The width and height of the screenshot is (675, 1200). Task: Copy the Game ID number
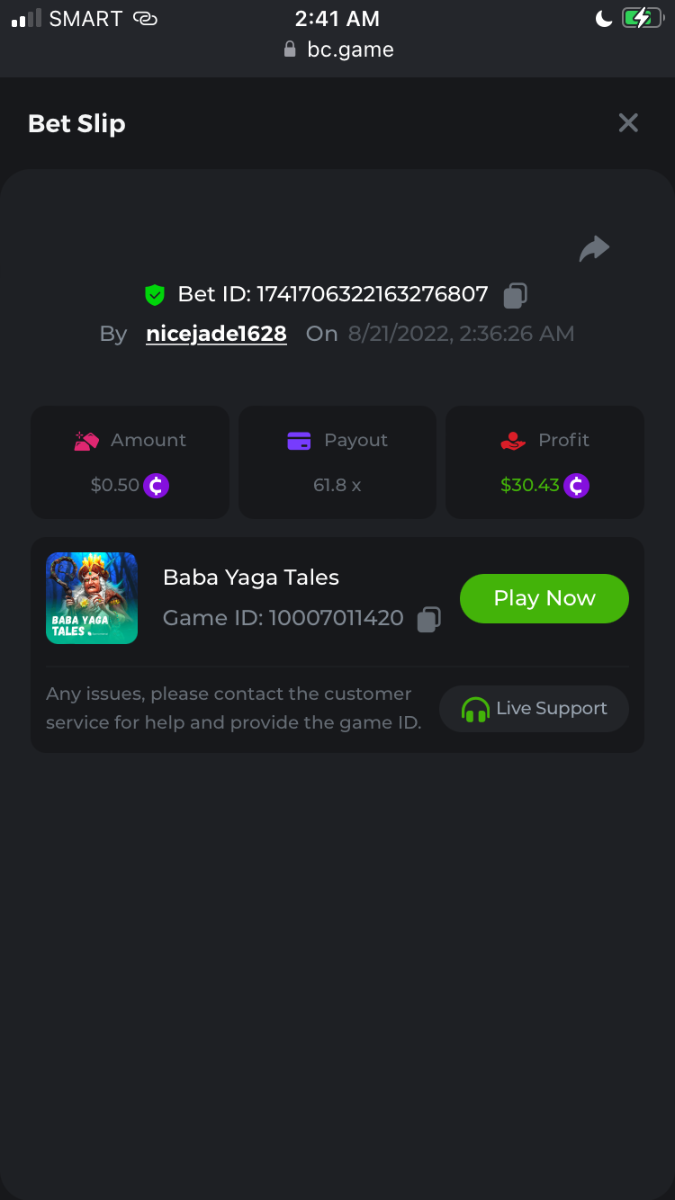coord(429,619)
